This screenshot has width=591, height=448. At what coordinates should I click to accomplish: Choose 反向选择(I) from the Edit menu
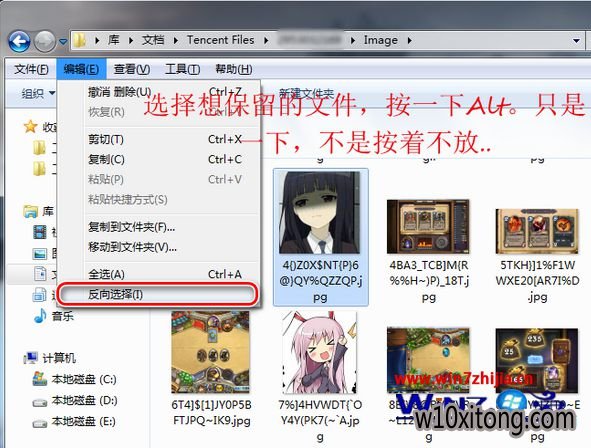(158, 294)
